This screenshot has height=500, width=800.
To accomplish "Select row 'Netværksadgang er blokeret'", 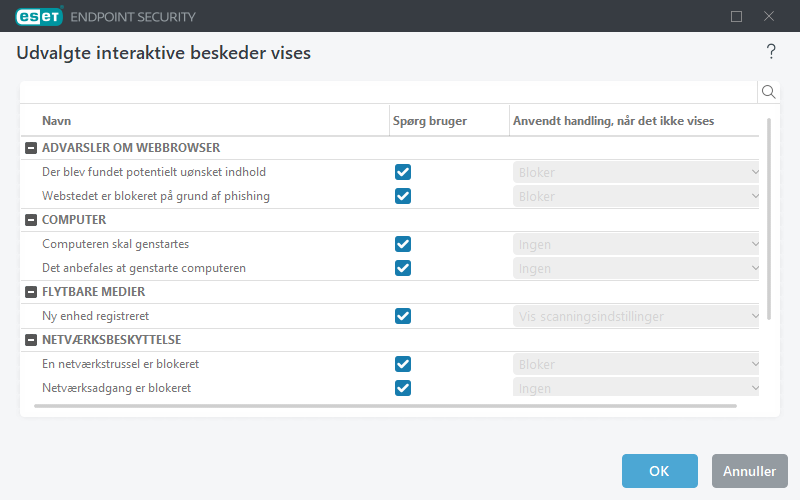I will click(x=390, y=388).
